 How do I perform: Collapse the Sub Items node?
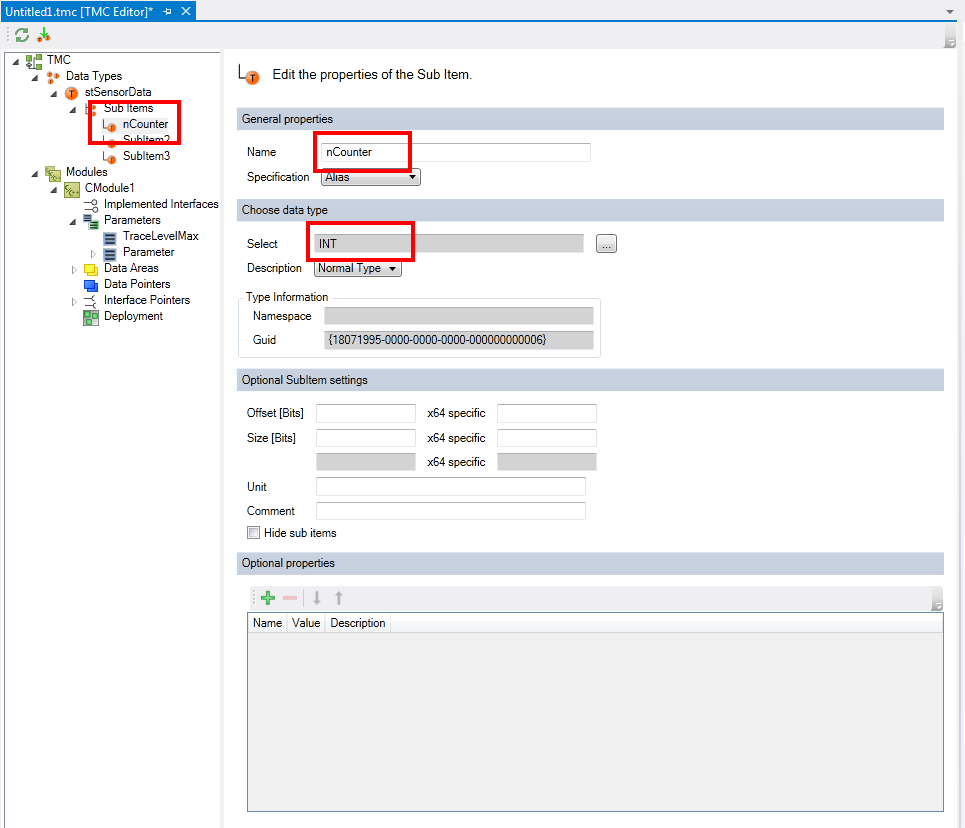(73, 110)
